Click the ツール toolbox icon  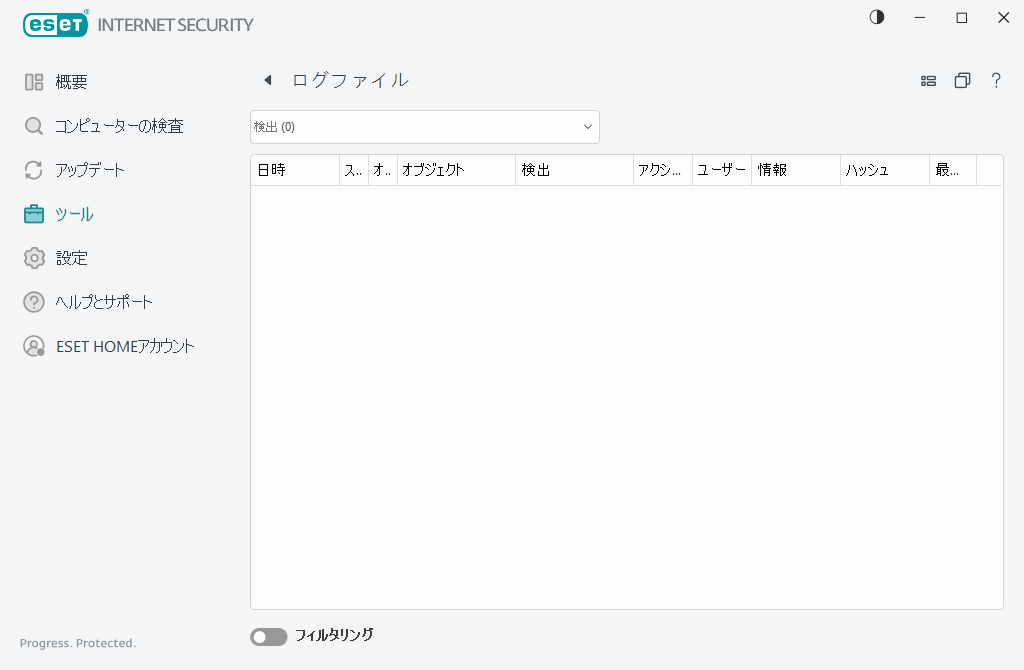(33, 213)
